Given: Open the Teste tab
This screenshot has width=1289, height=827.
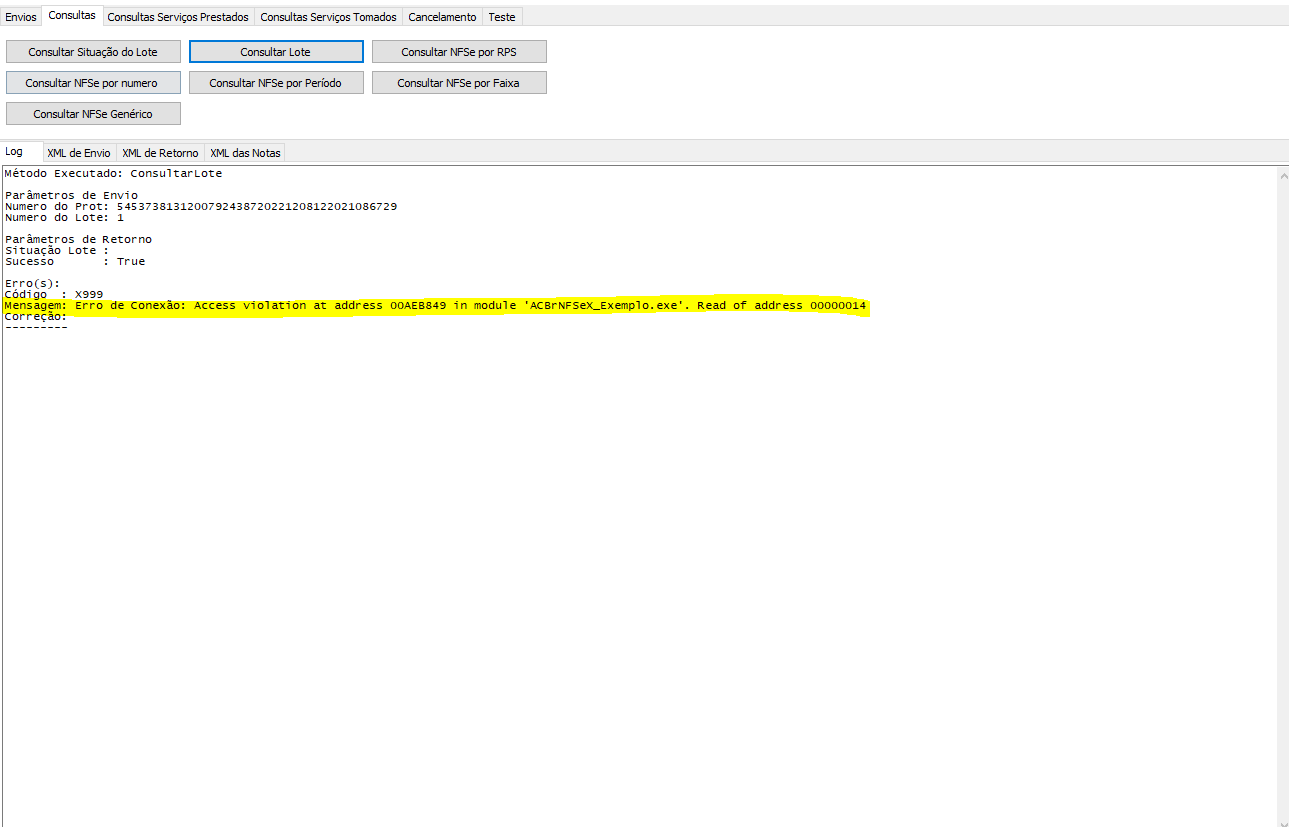Looking at the screenshot, I should (502, 17).
